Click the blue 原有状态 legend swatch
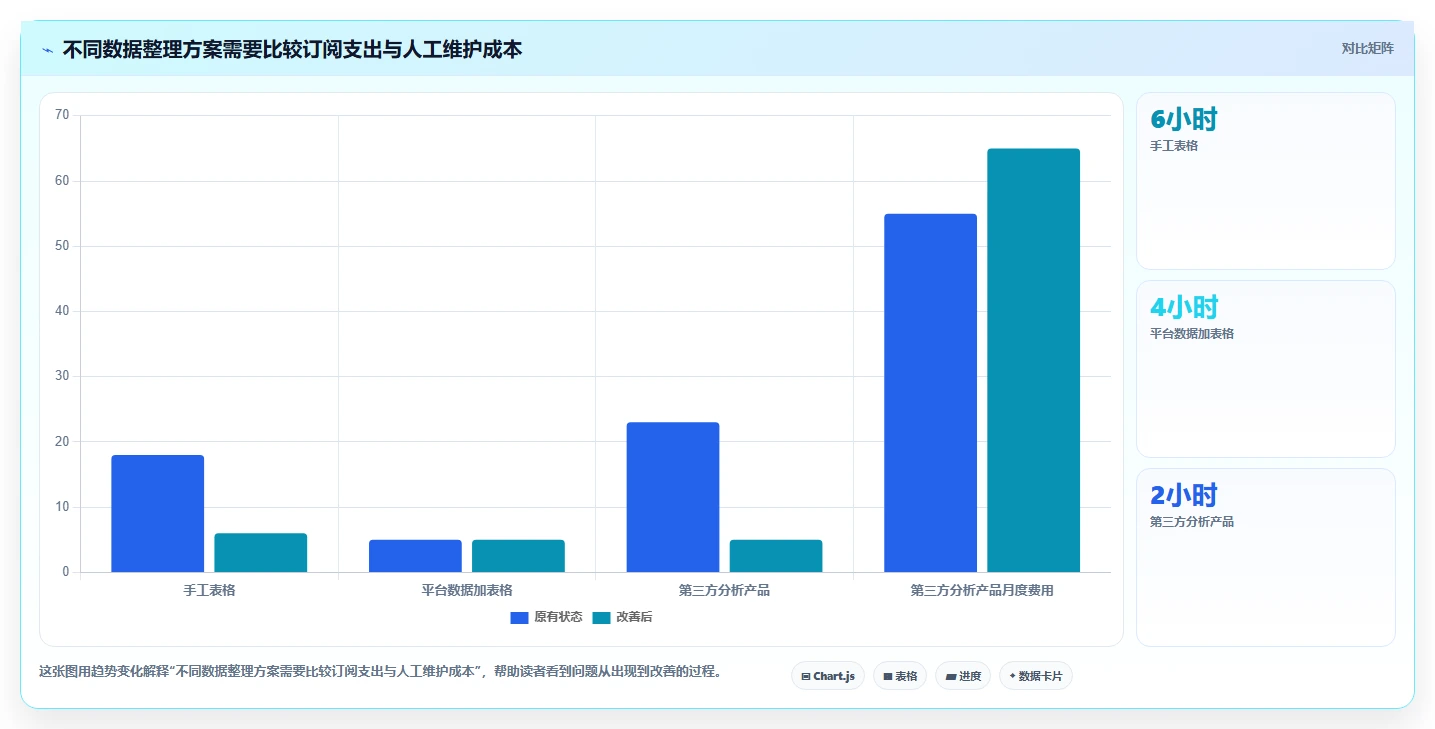Screen dimensions: 1435x729 519,618
